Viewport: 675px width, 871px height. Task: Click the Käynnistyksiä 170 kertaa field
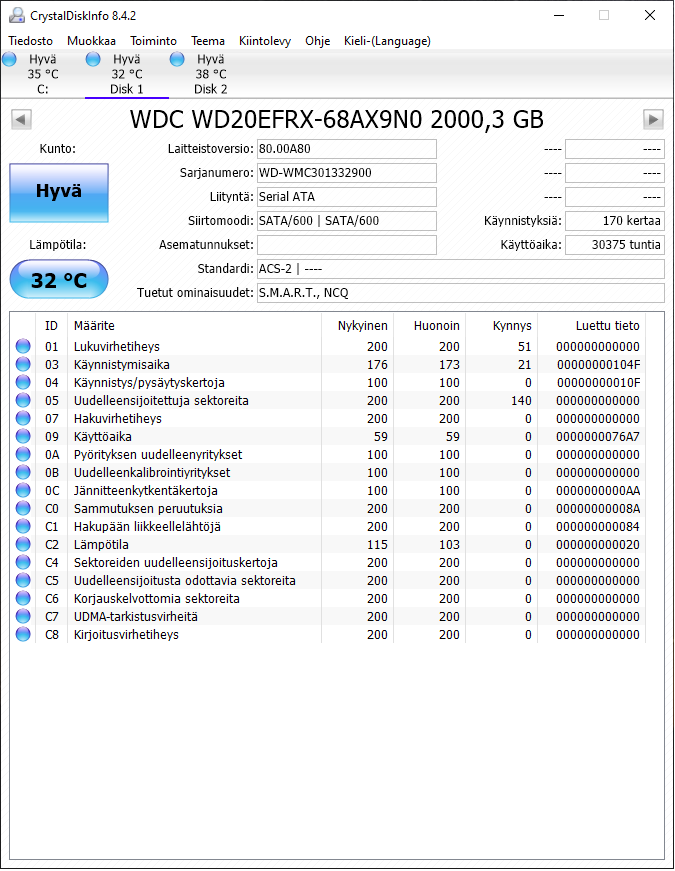[614, 221]
